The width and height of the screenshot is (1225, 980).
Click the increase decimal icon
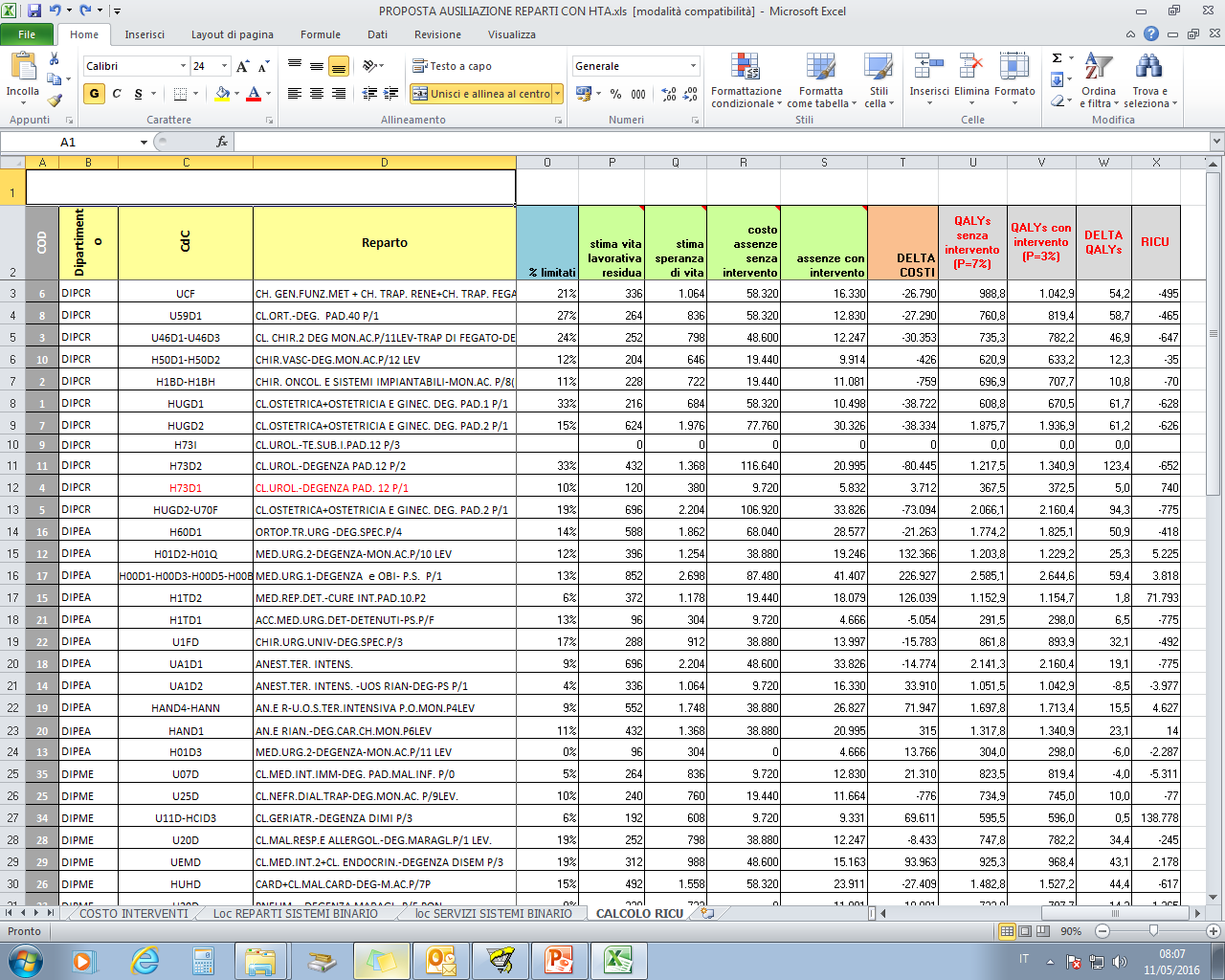coord(669,94)
